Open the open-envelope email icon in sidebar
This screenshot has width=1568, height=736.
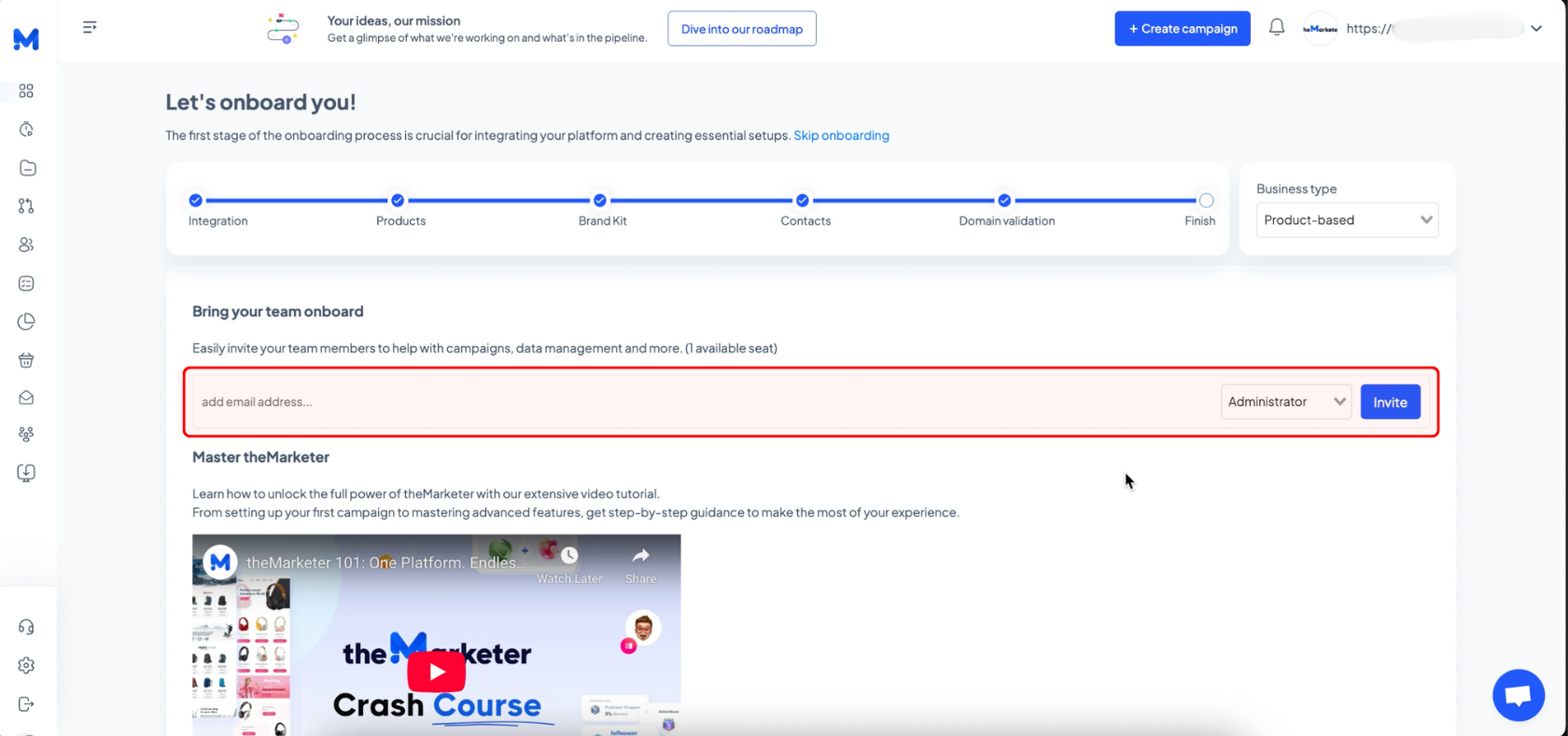pyautogui.click(x=26, y=397)
